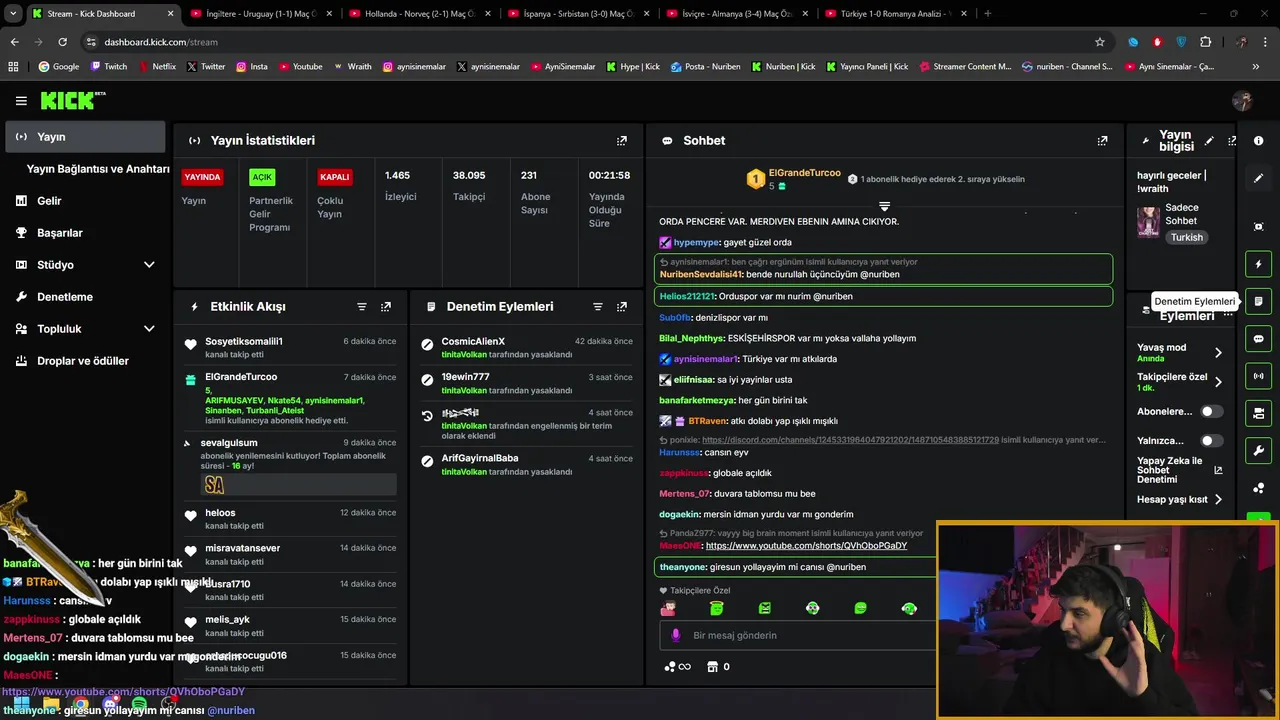Screen dimensions: 1280x720
Task: Click the info icon in the right sidebar
Action: pos(1259,141)
